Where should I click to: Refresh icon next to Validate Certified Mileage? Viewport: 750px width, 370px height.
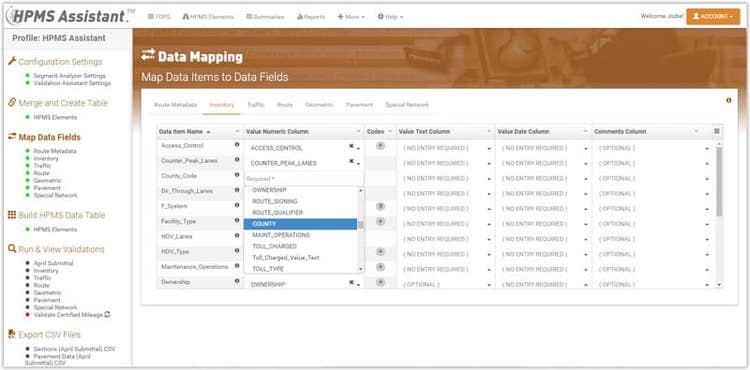pos(107,315)
